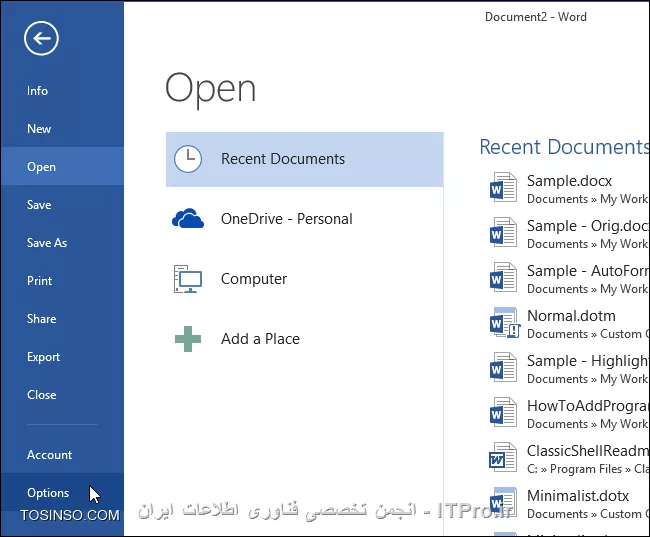This screenshot has width=650, height=537.
Task: Select the Computer location
Action: coord(305,279)
